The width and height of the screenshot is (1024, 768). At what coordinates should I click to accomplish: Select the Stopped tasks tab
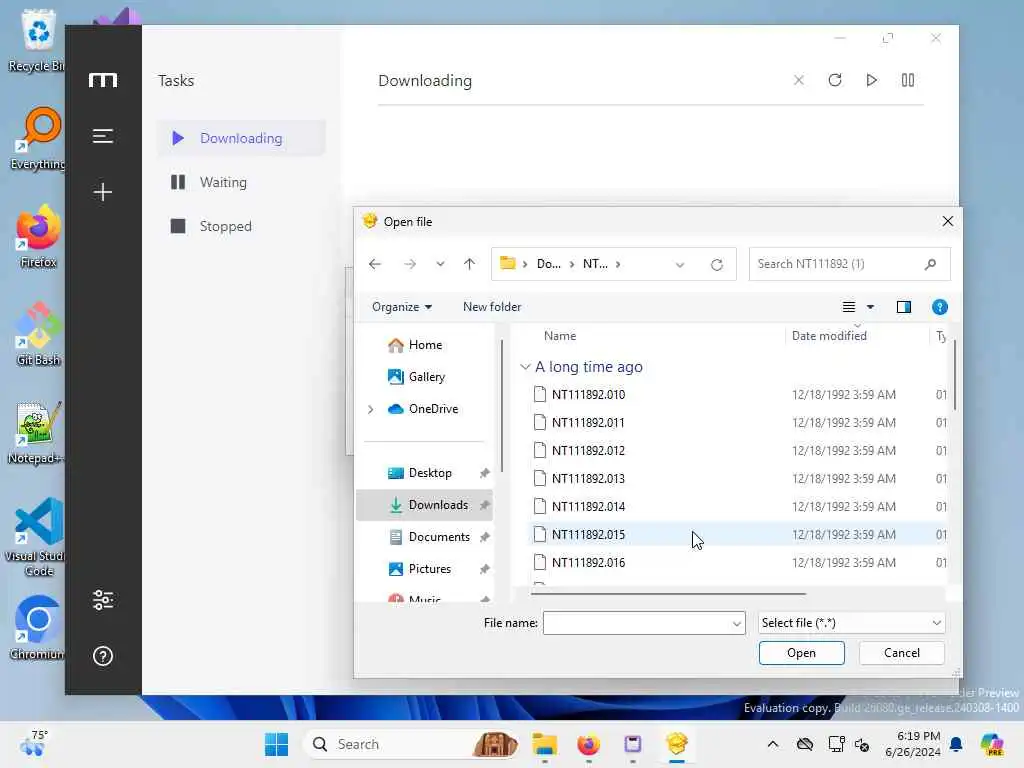[x=241, y=226]
